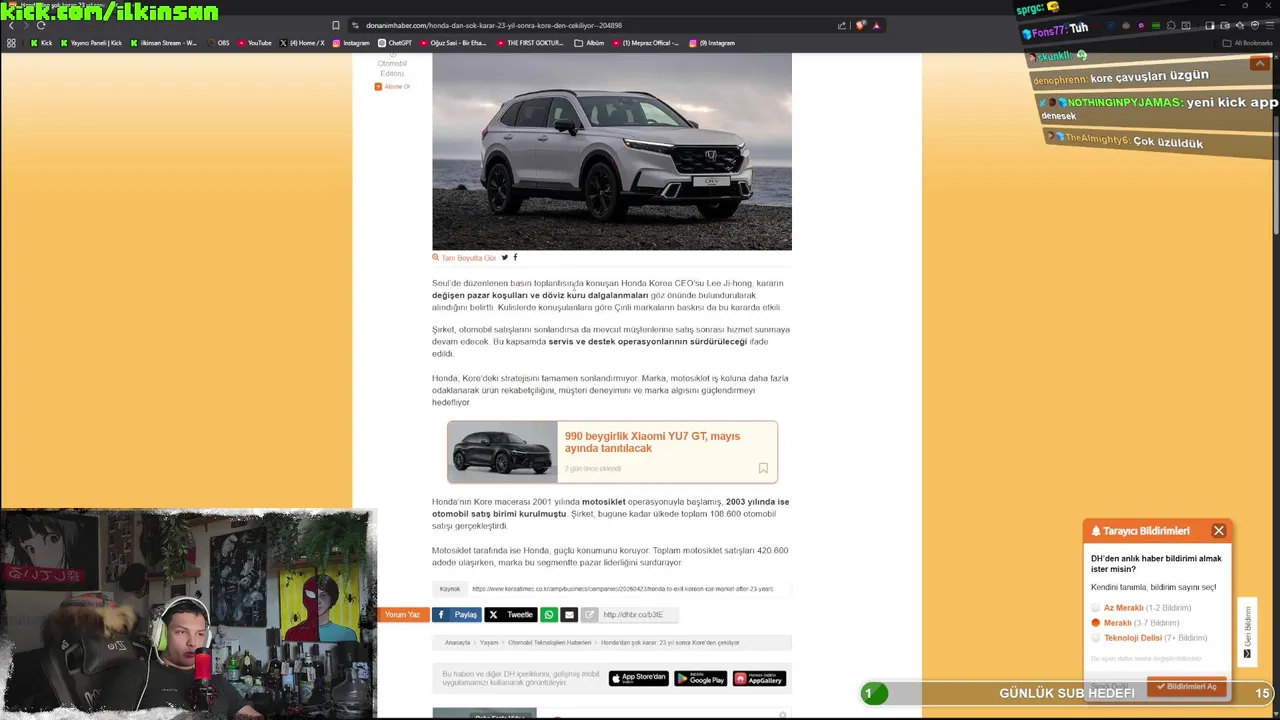Click the WhatsApp share icon
Viewport: 1280px width, 720px height.
(x=549, y=615)
